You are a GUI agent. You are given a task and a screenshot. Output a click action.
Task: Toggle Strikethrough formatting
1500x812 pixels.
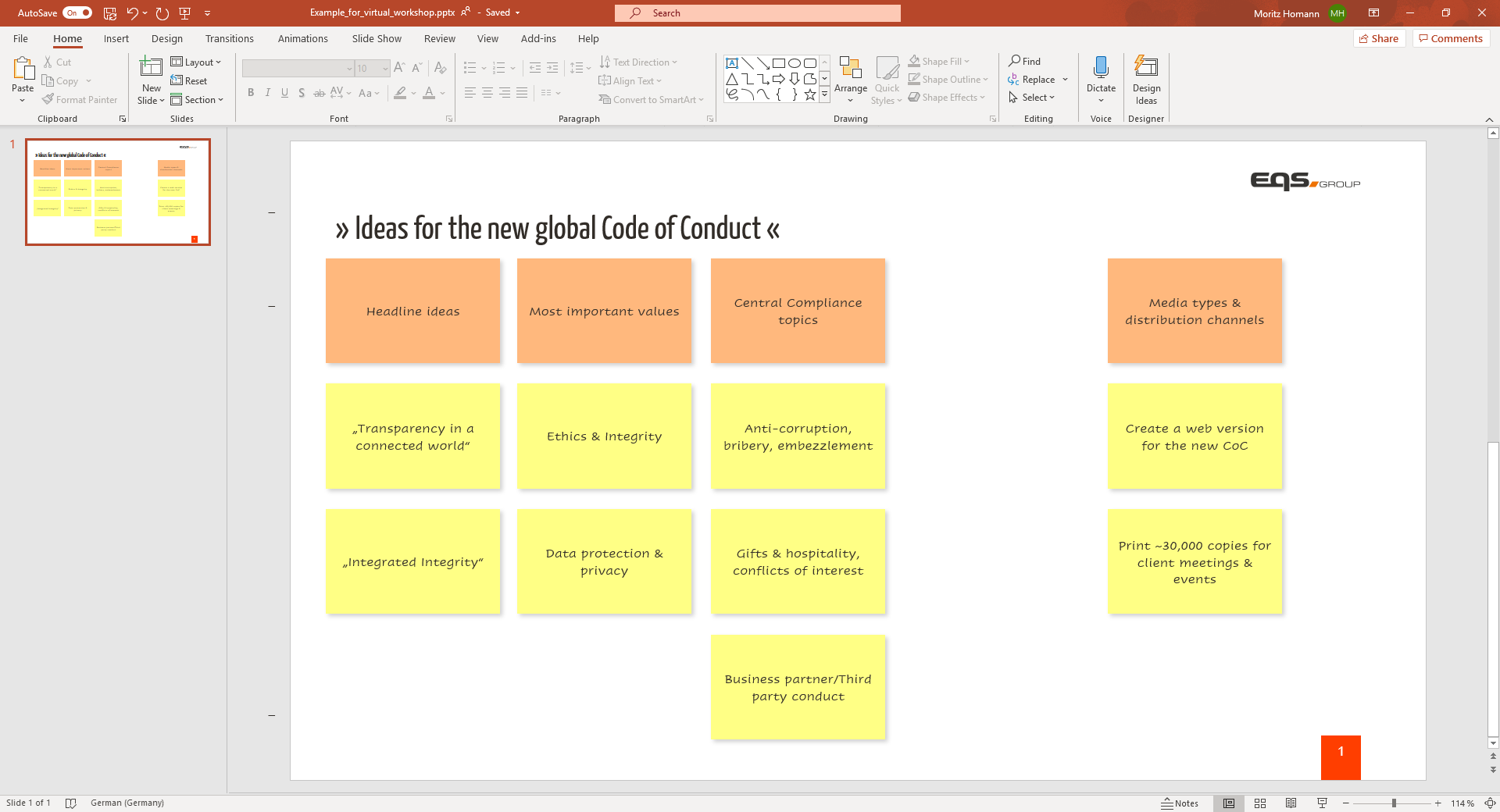pyautogui.click(x=319, y=93)
